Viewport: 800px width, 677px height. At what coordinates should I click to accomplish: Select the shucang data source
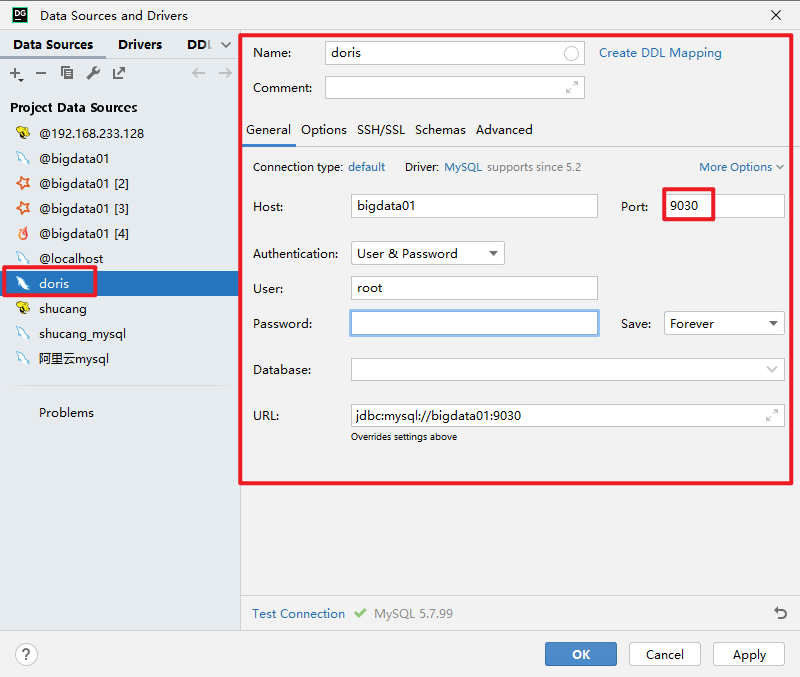(120, 308)
